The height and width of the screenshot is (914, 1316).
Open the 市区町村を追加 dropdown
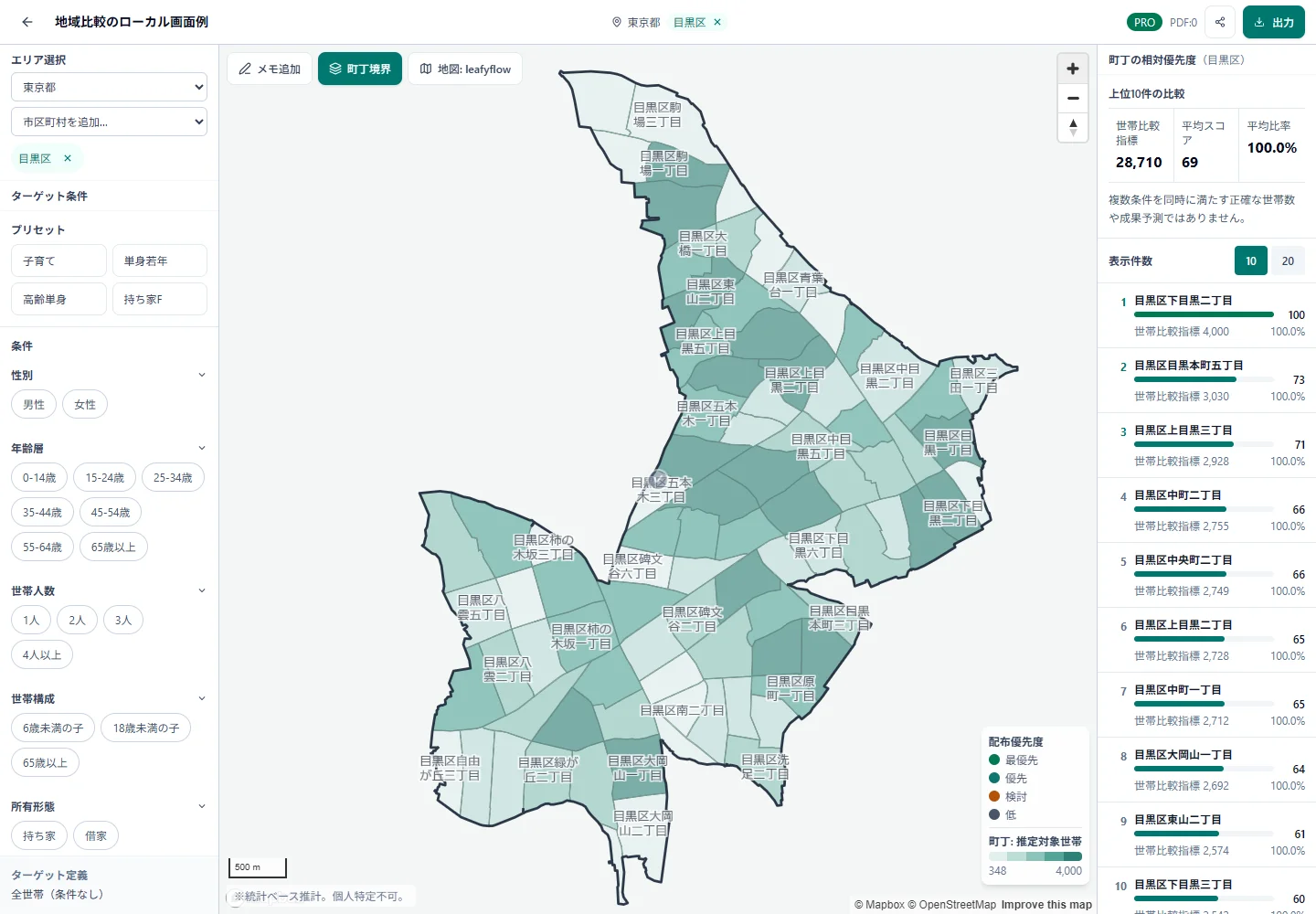(110, 122)
